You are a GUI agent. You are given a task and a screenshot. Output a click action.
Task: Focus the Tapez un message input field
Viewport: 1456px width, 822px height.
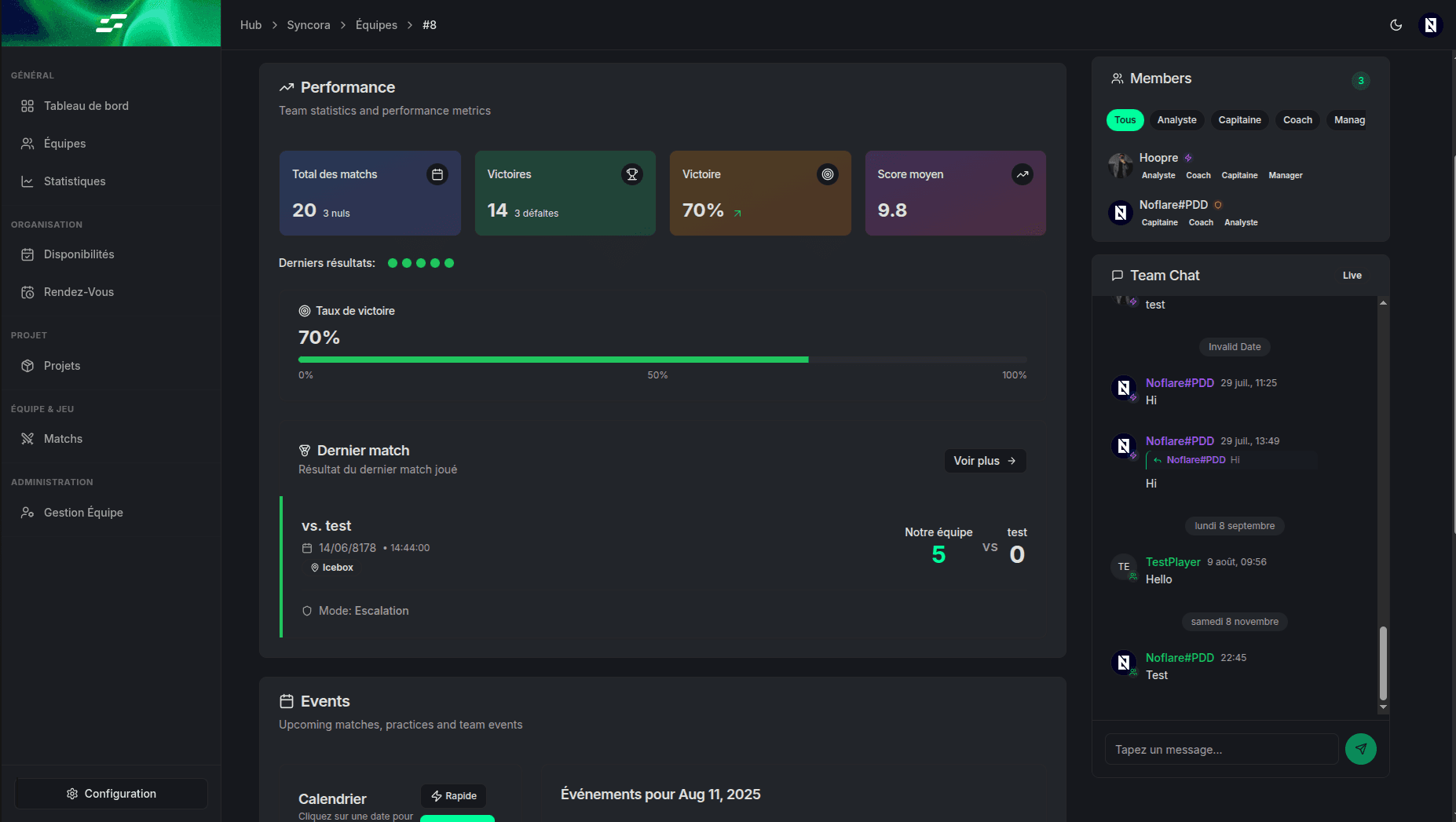(1220, 750)
